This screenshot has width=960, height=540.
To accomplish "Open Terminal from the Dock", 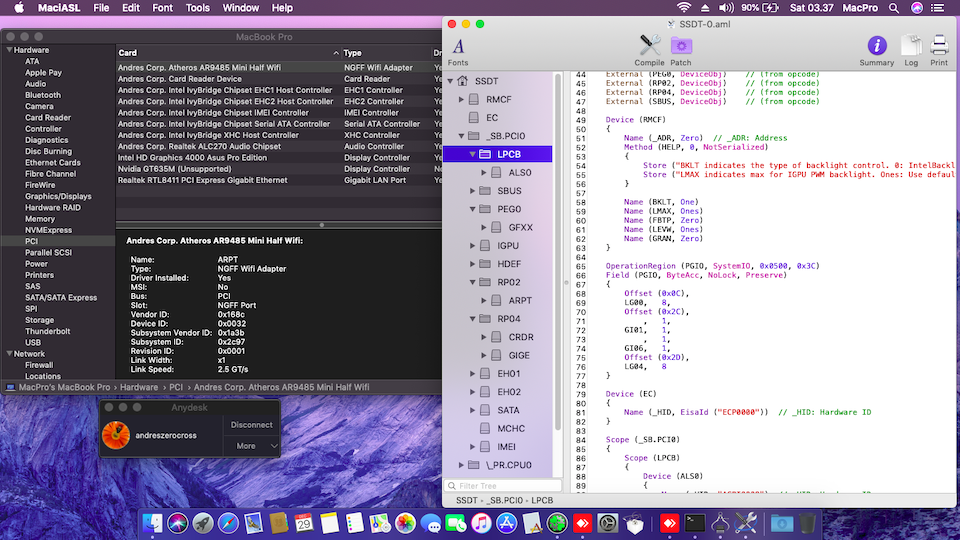I will click(694, 523).
